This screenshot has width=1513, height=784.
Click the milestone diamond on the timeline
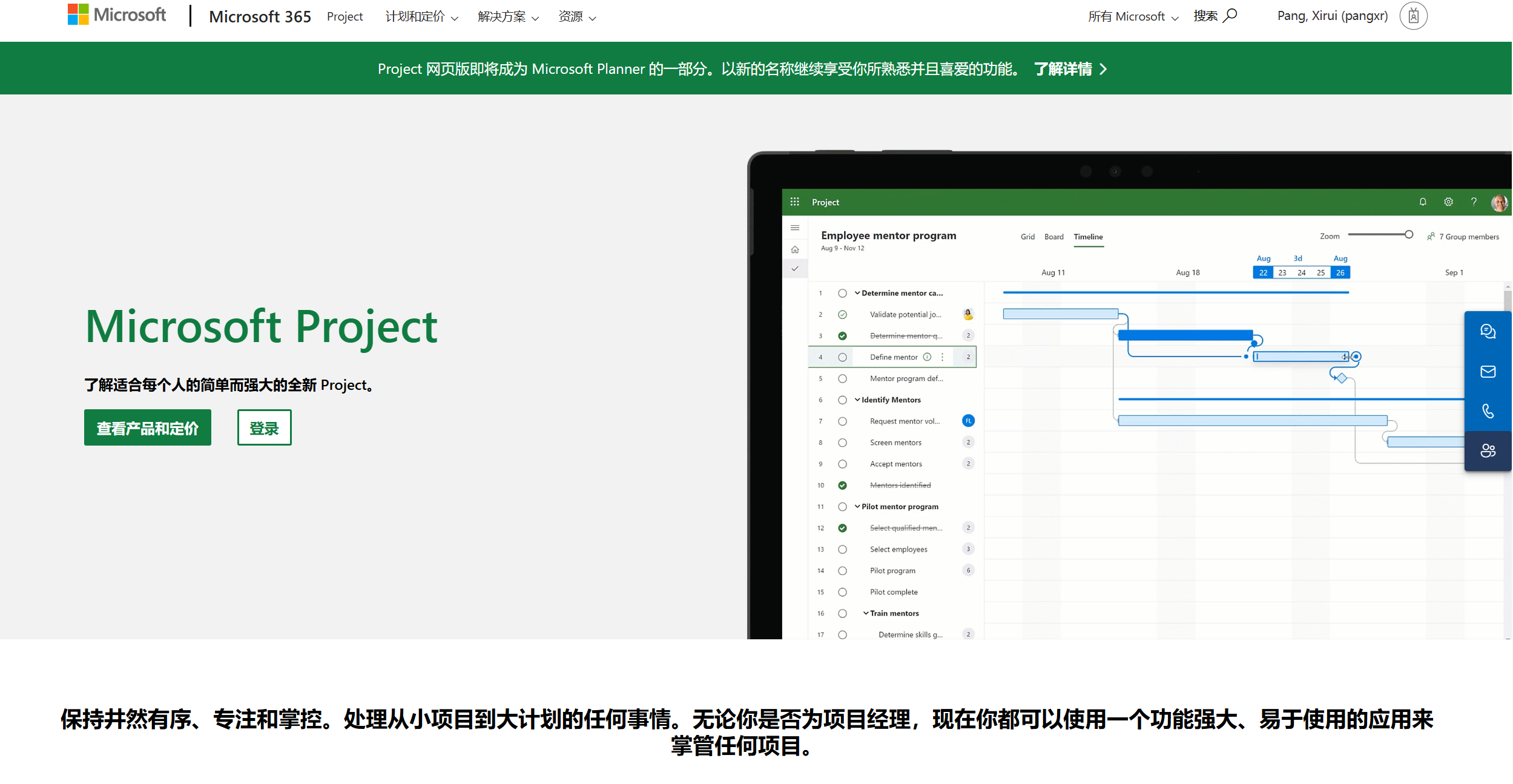coord(1341,378)
